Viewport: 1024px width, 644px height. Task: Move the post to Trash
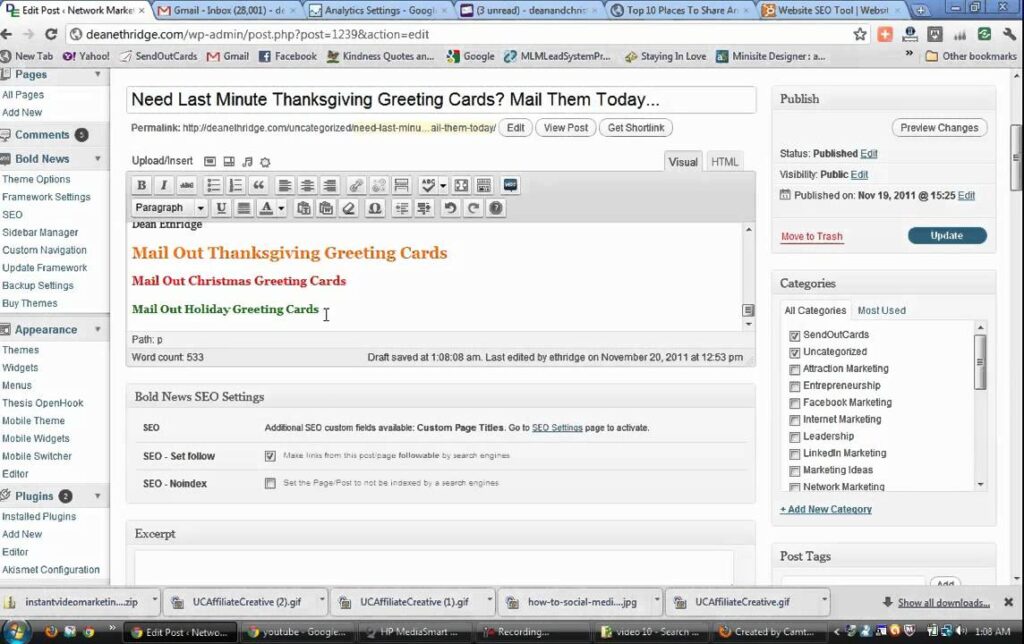click(x=812, y=236)
